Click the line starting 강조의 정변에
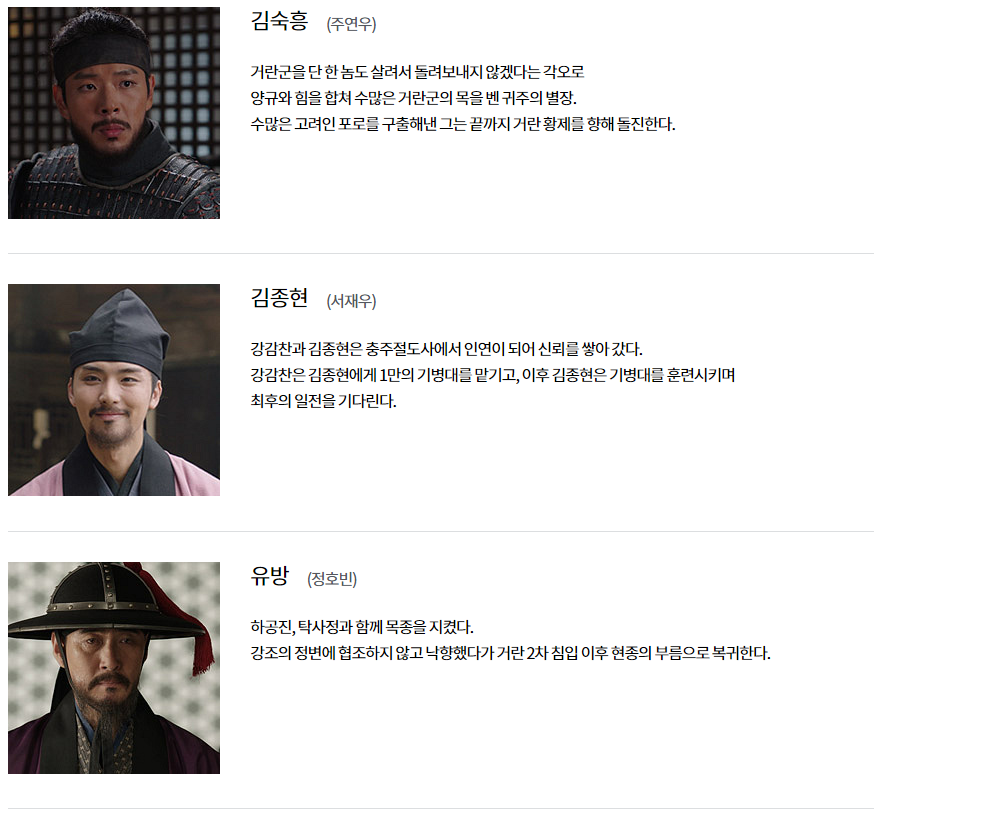Screen dimensions: 991x829 coord(511,653)
